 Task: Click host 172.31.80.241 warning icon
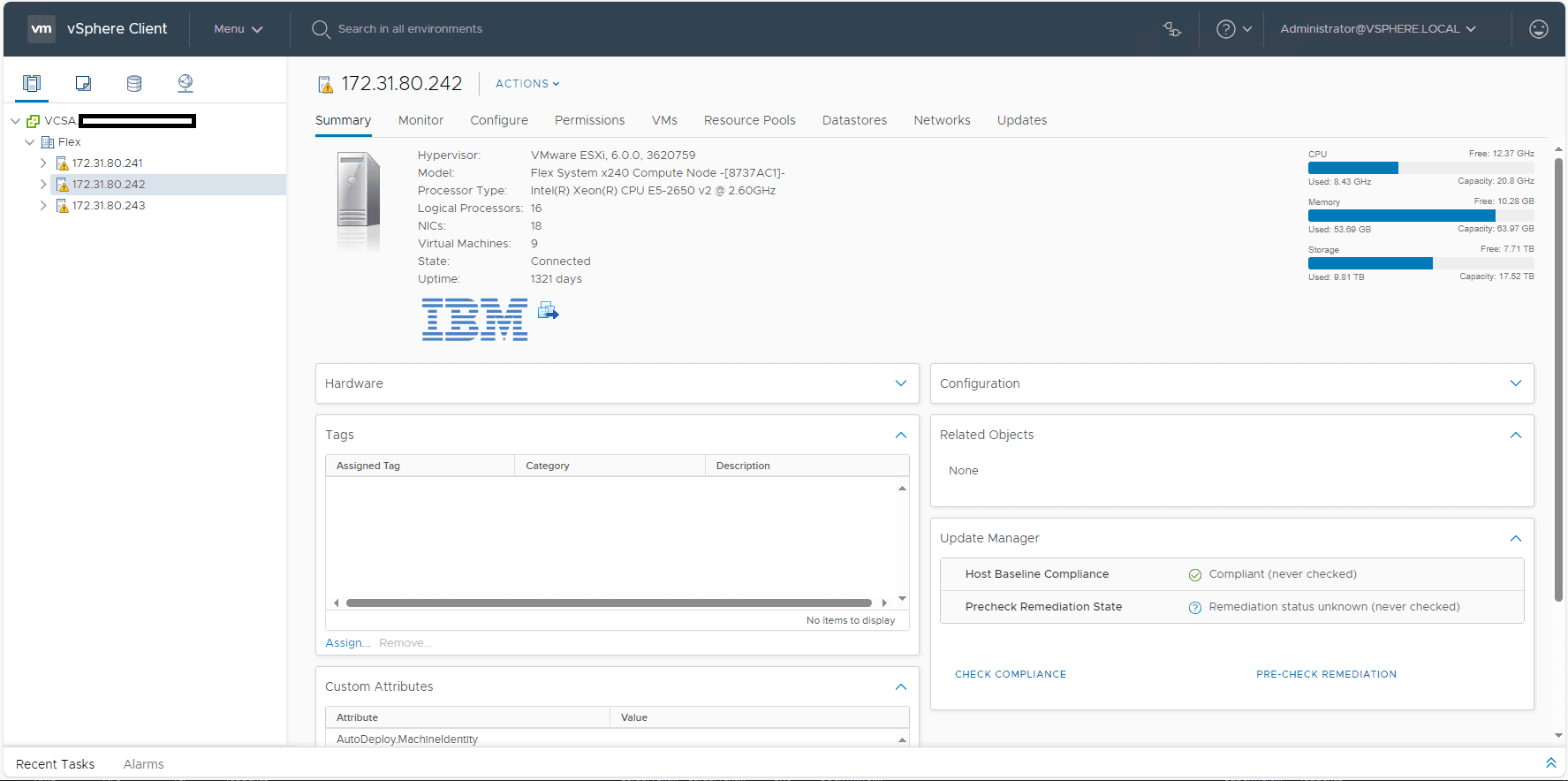(x=62, y=163)
